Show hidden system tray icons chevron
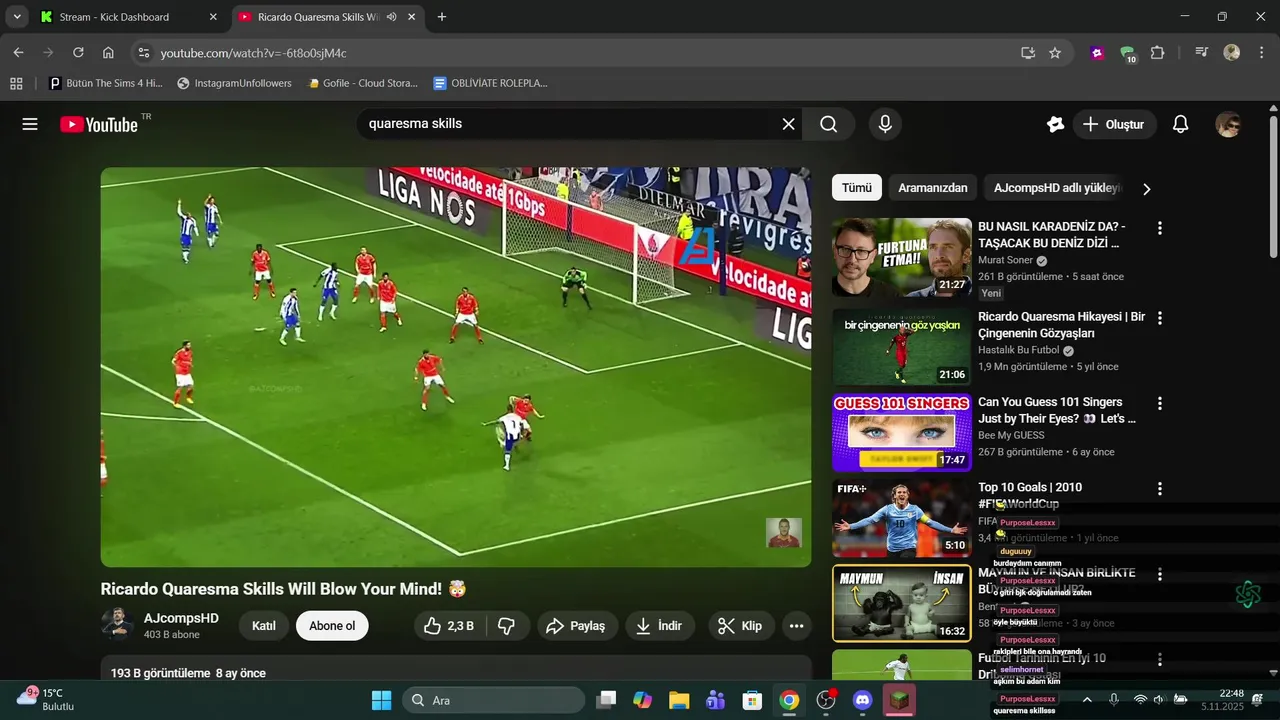This screenshot has width=1280, height=720. coord(1087,699)
